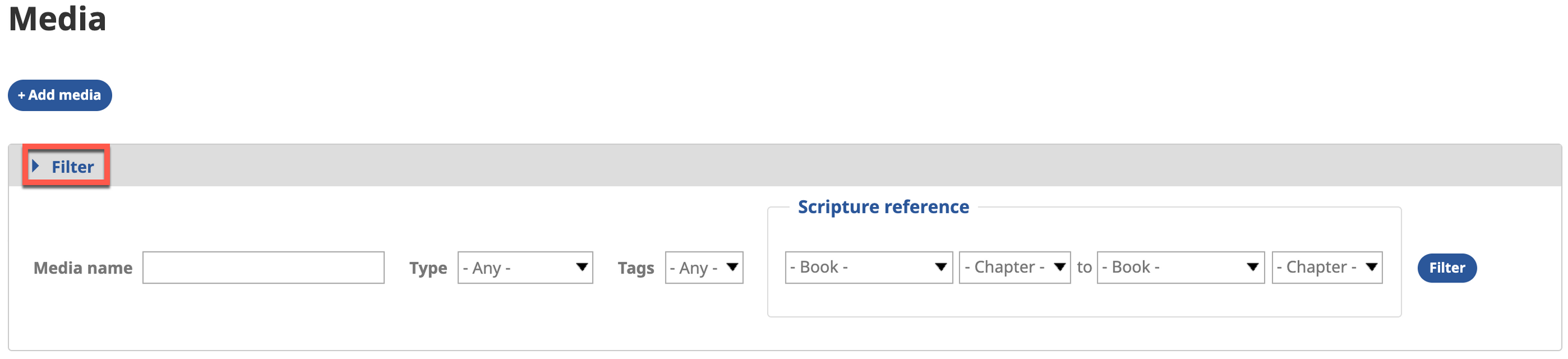1568x359 pixels.
Task: Click the Filter section title text
Action: pos(72,167)
